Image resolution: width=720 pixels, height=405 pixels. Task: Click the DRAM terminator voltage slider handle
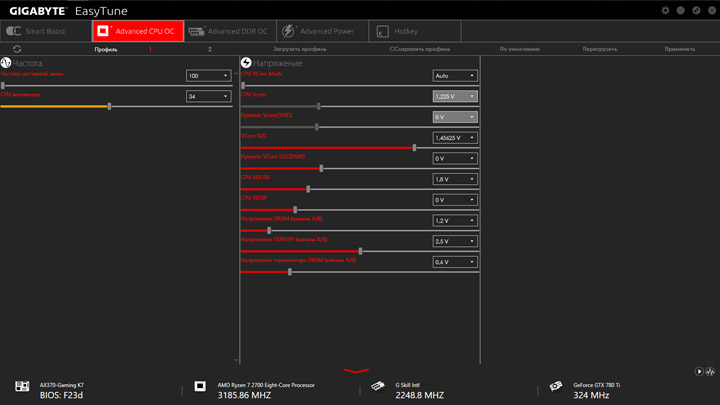click(290, 271)
